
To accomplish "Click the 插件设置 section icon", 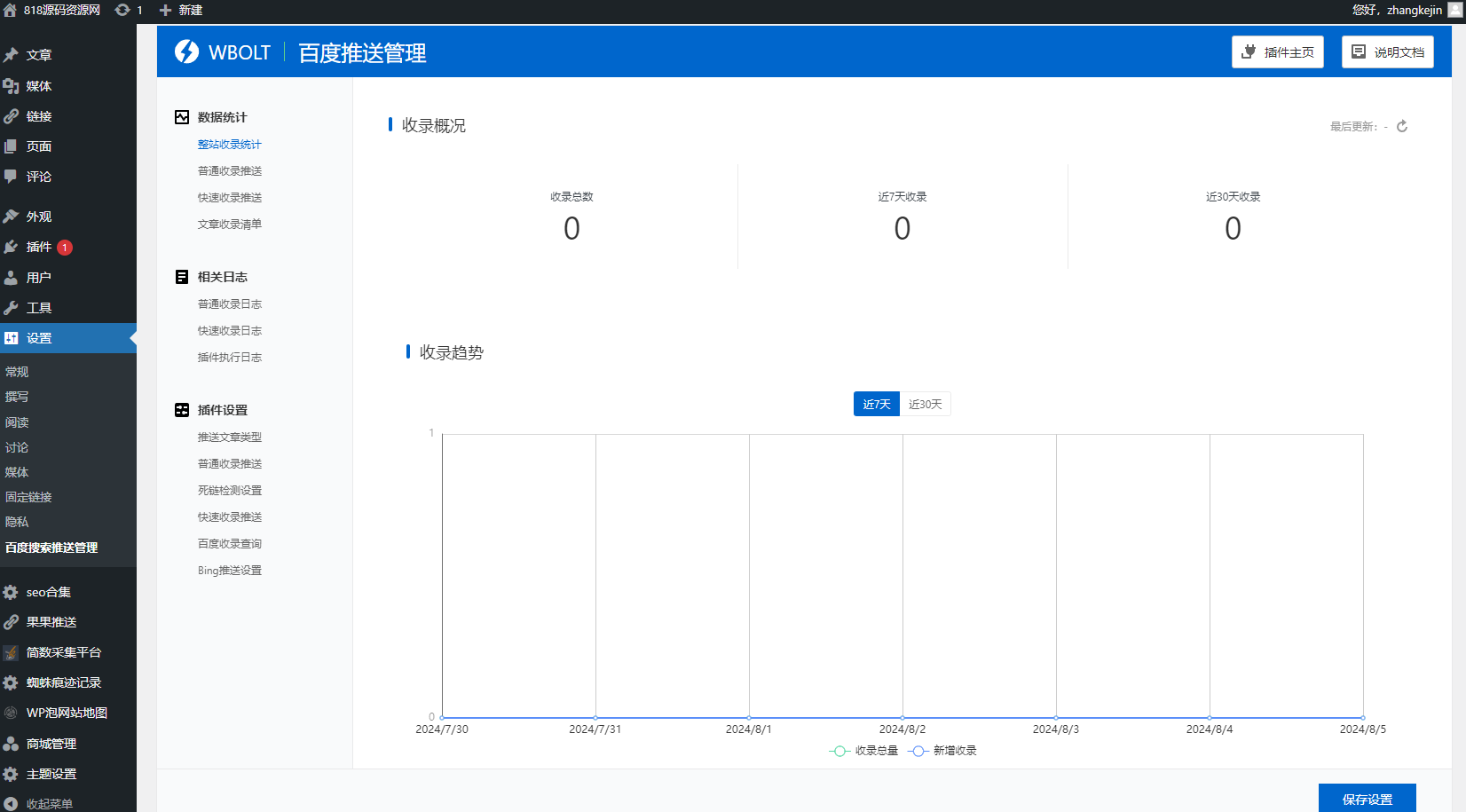I will point(182,410).
